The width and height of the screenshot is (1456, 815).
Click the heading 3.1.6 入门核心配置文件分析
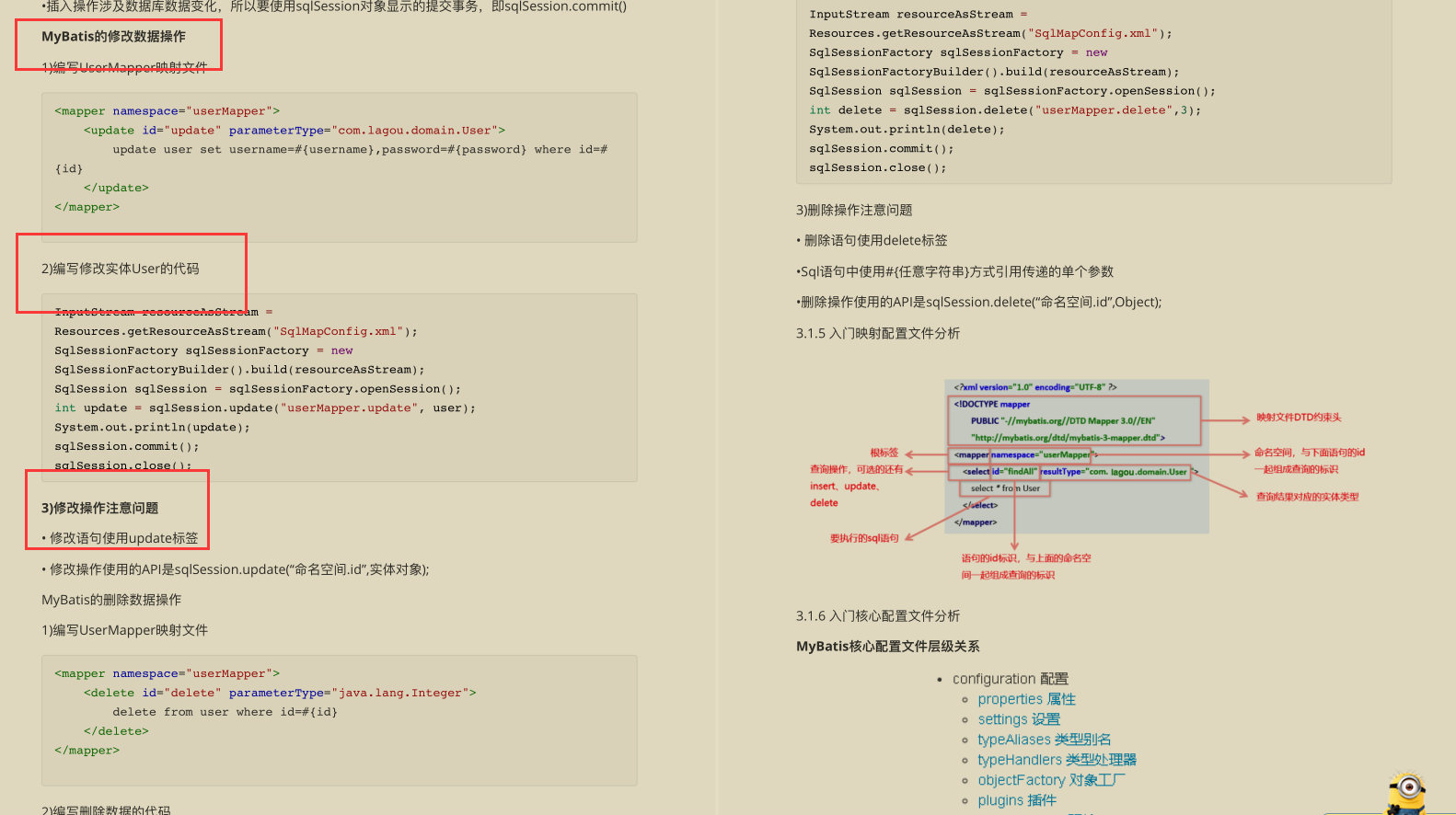(878, 615)
